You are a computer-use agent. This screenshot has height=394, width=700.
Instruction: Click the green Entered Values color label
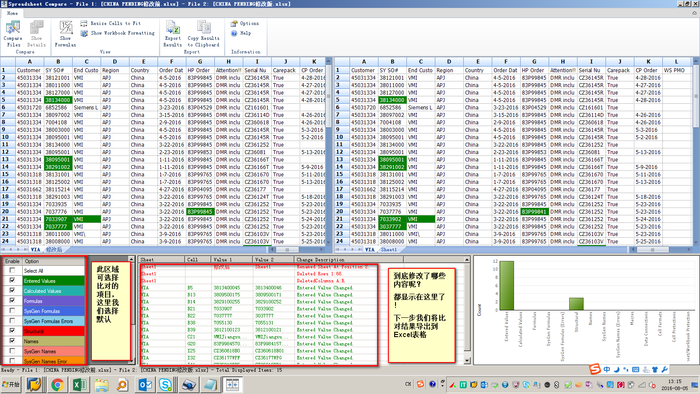(x=53, y=281)
